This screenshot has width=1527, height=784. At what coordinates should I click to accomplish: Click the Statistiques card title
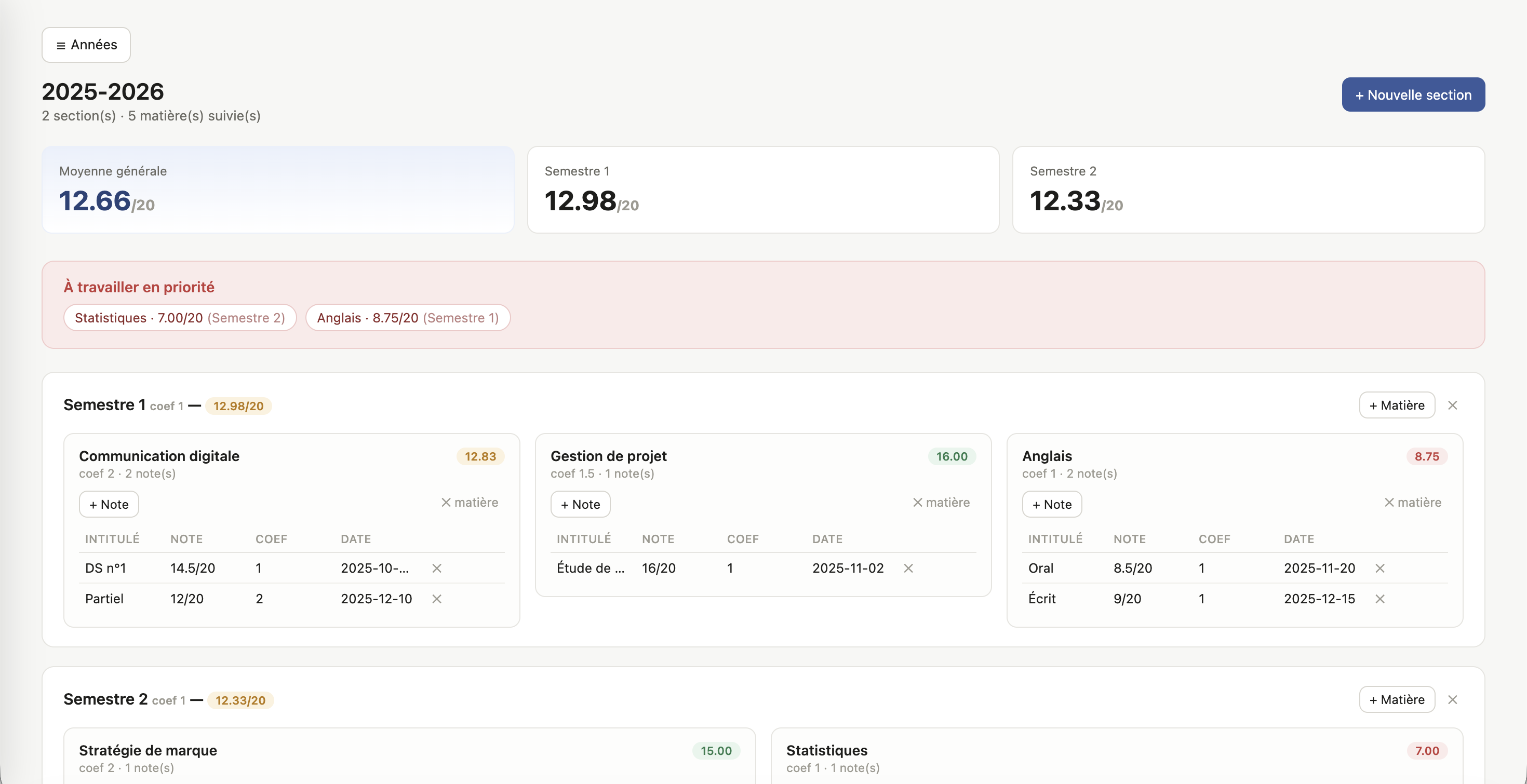827,751
